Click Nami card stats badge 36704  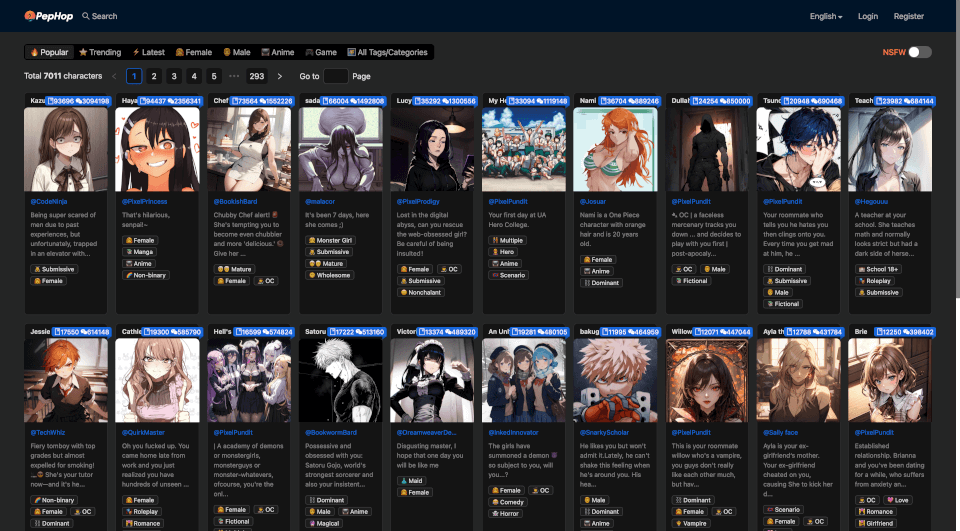629,100
